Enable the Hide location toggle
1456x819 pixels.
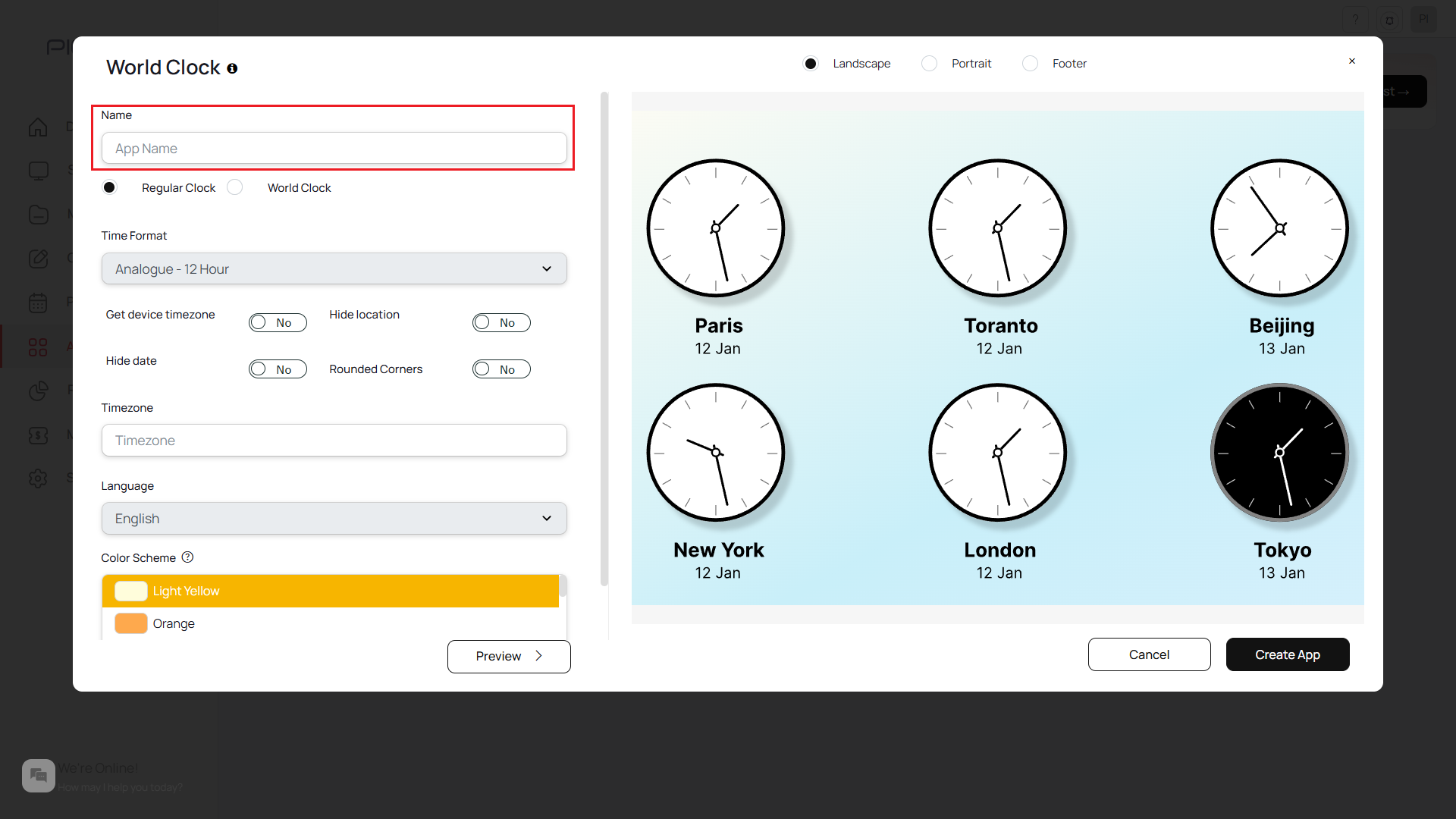point(501,323)
